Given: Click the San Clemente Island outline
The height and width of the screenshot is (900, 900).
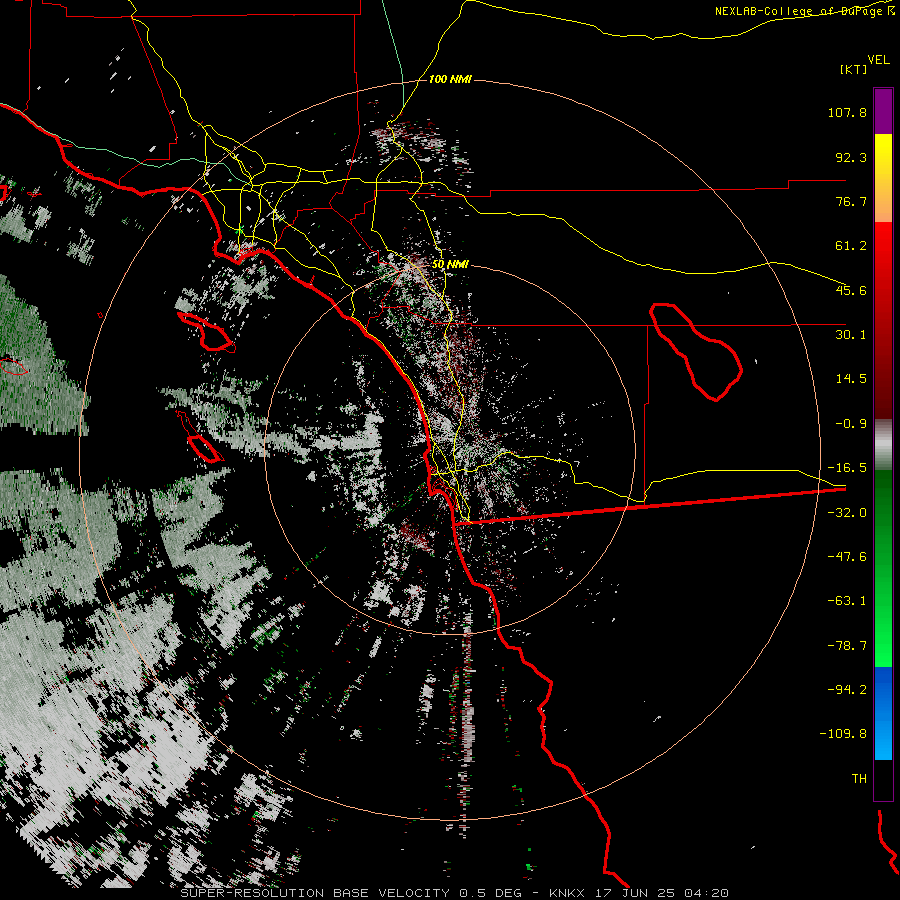Looking at the screenshot, I should pos(200,438).
